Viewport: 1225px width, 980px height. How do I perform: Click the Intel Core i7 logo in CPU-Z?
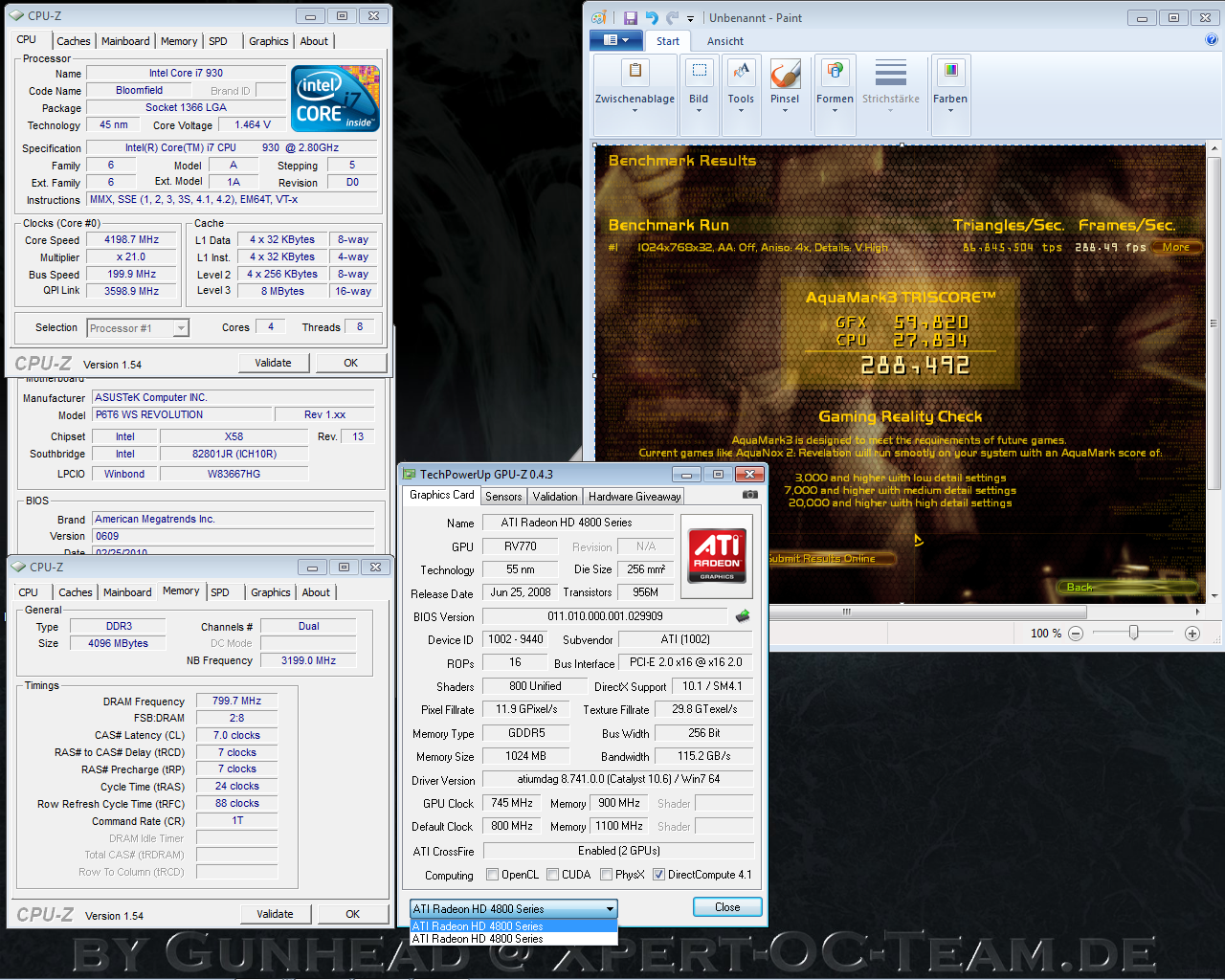click(x=335, y=99)
